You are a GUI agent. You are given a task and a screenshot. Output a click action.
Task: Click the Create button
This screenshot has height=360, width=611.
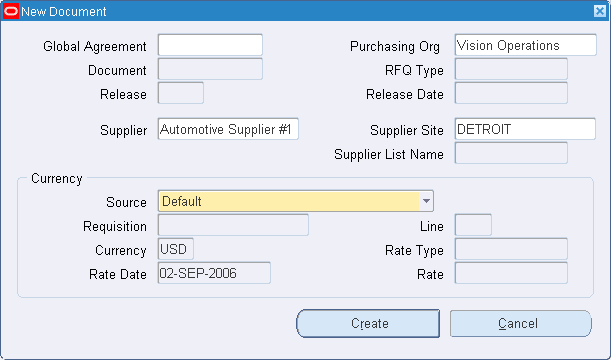point(368,323)
